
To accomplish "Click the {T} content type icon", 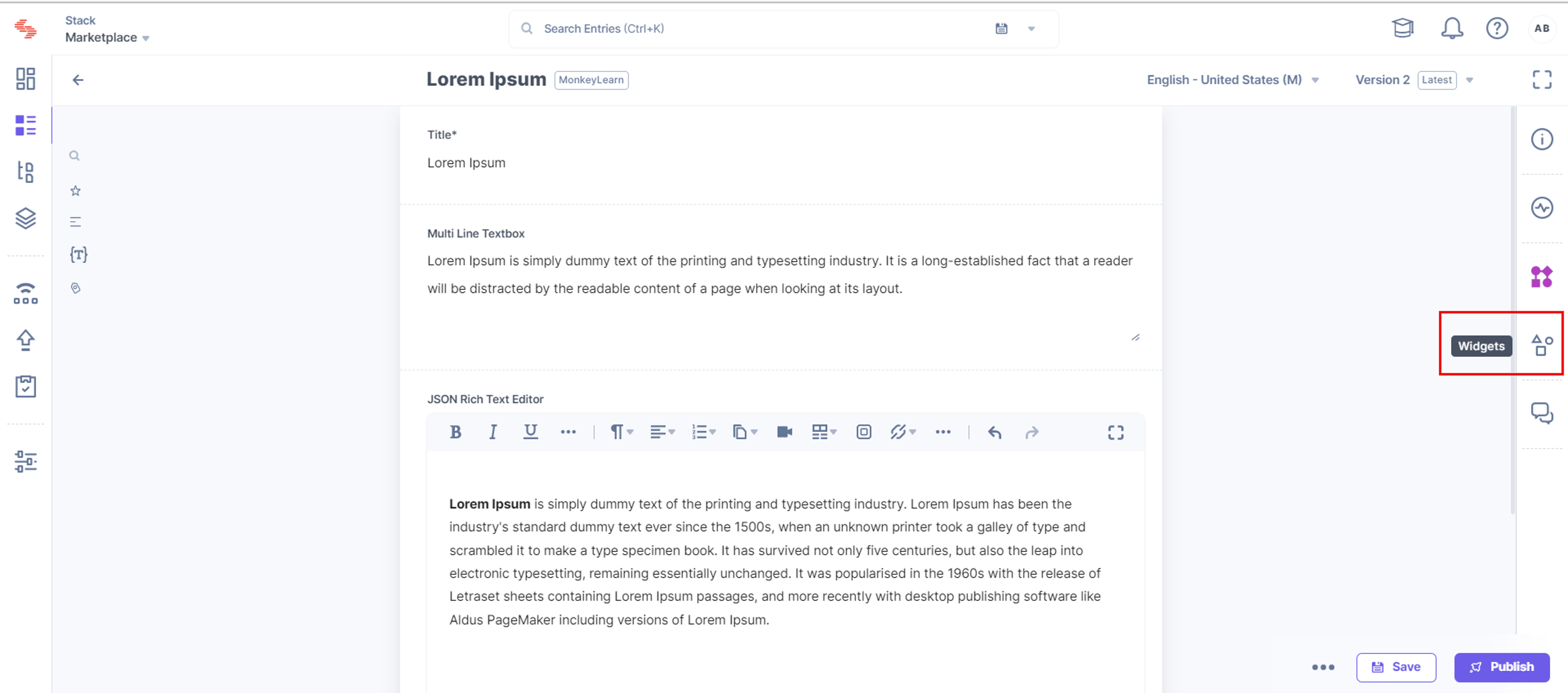I will (x=78, y=254).
